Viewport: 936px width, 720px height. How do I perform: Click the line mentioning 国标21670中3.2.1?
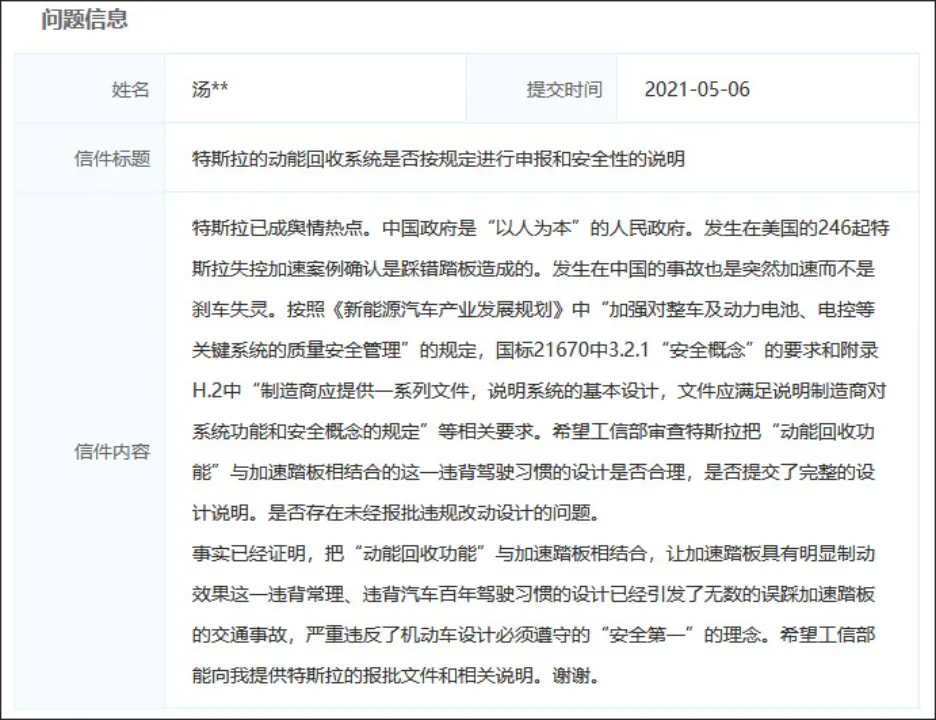(535, 350)
